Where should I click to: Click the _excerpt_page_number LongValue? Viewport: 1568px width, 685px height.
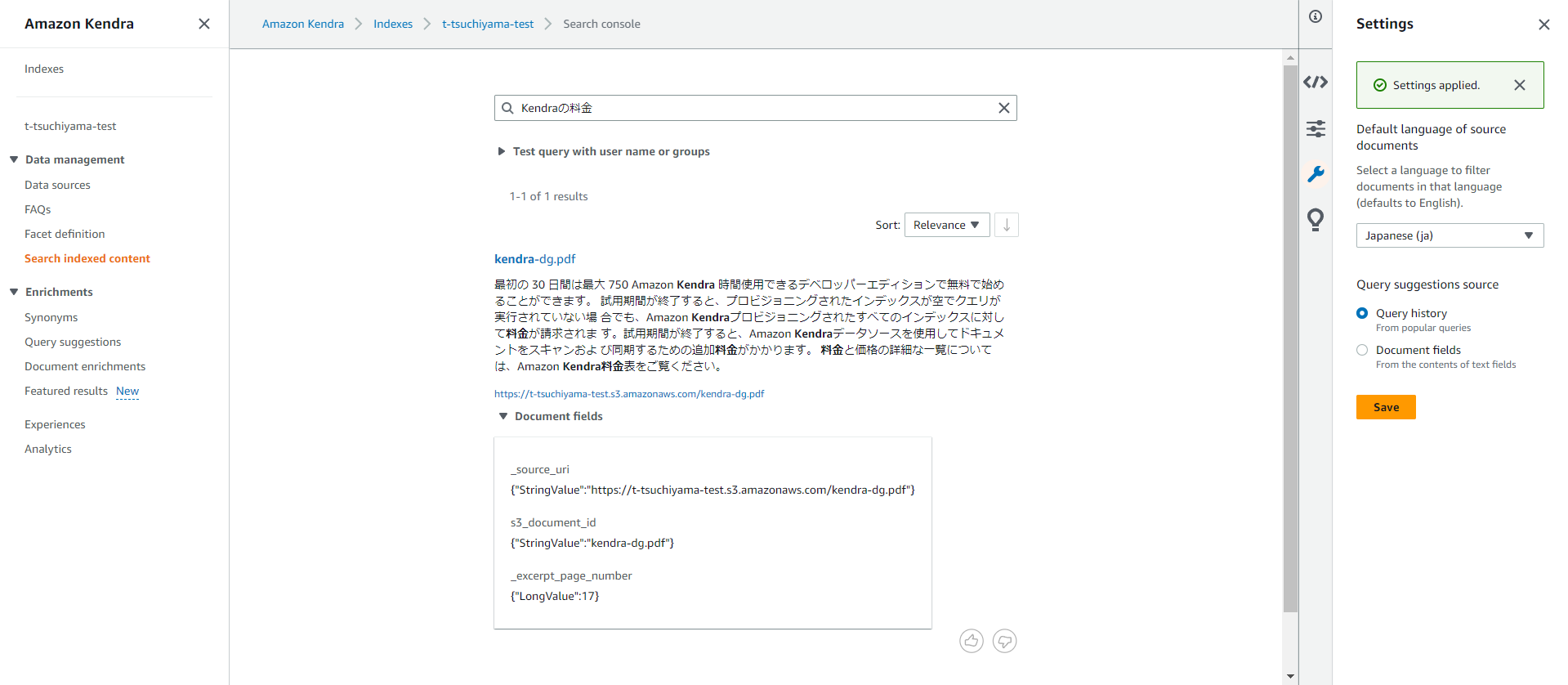pyautogui.click(x=555, y=596)
